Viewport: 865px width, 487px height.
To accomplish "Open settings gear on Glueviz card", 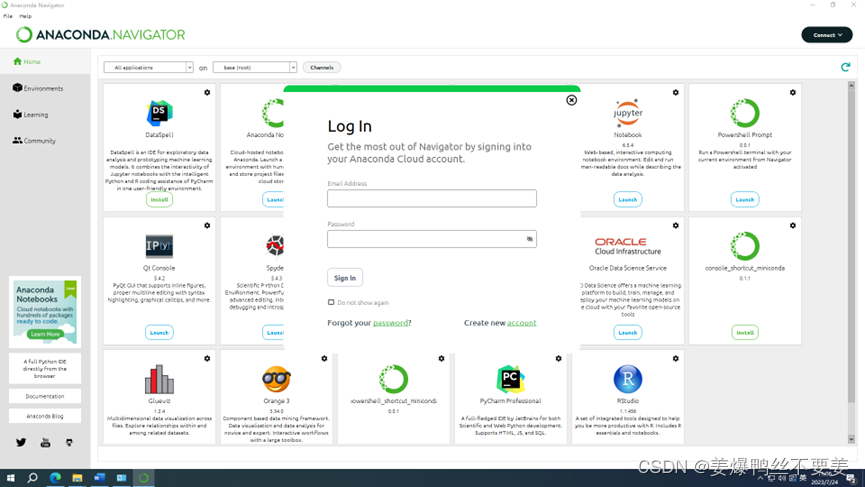I will tap(207, 358).
